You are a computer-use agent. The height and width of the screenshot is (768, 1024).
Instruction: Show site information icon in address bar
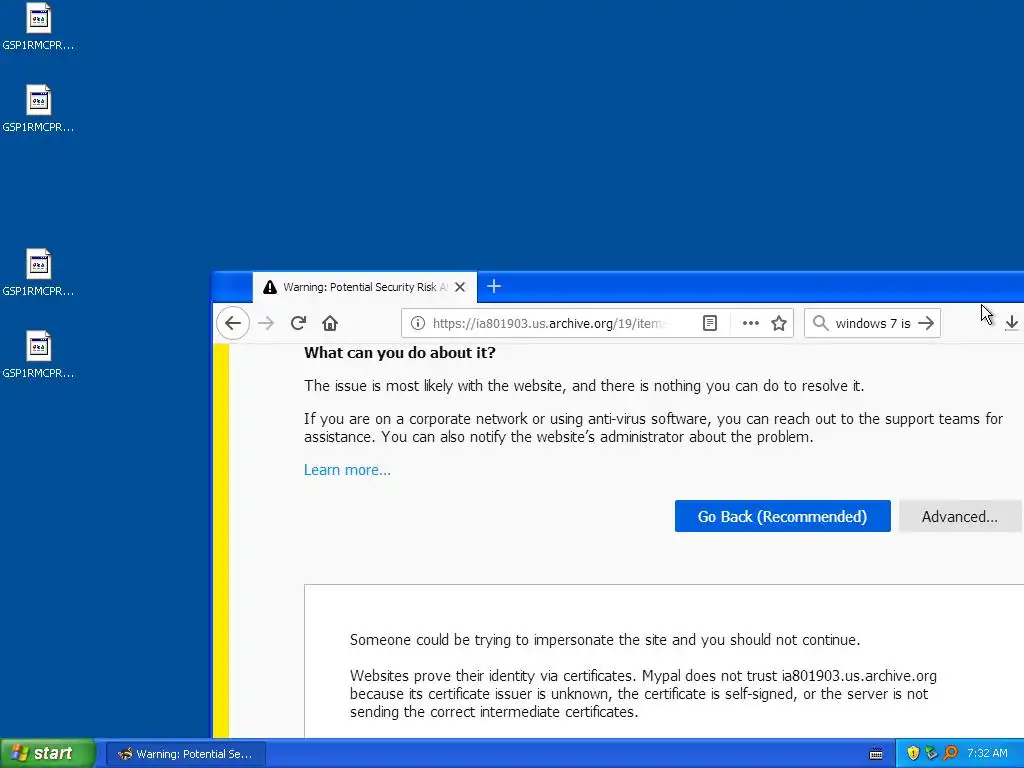[418, 323]
